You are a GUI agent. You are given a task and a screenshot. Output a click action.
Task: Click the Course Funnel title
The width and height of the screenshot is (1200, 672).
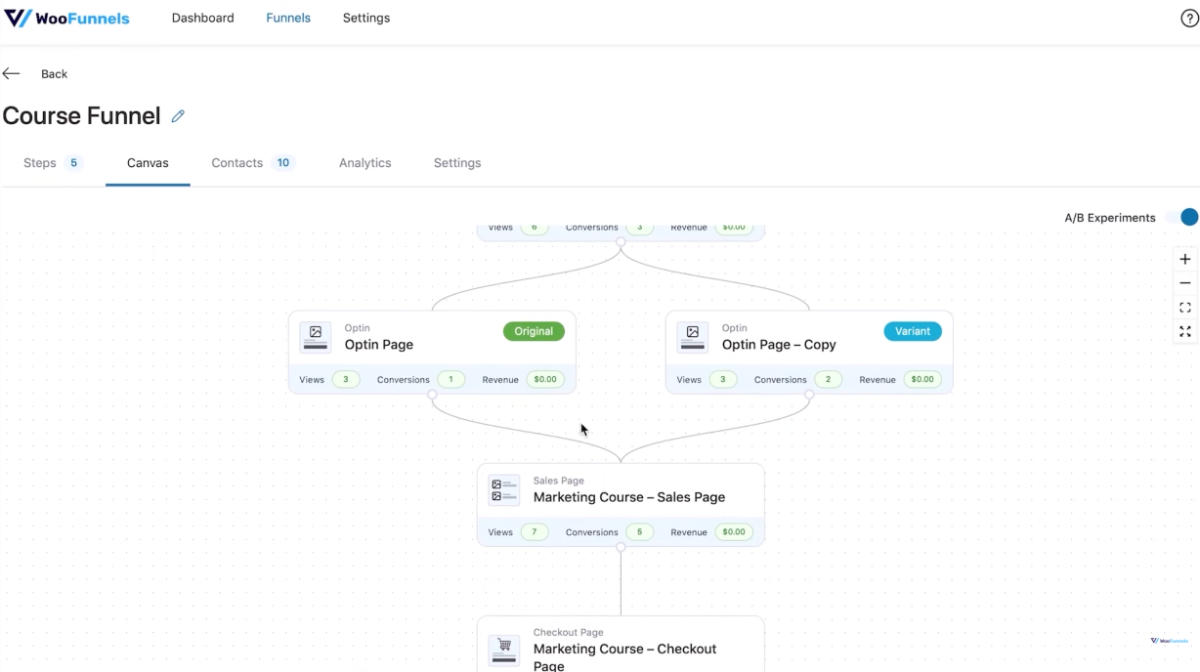click(x=82, y=116)
